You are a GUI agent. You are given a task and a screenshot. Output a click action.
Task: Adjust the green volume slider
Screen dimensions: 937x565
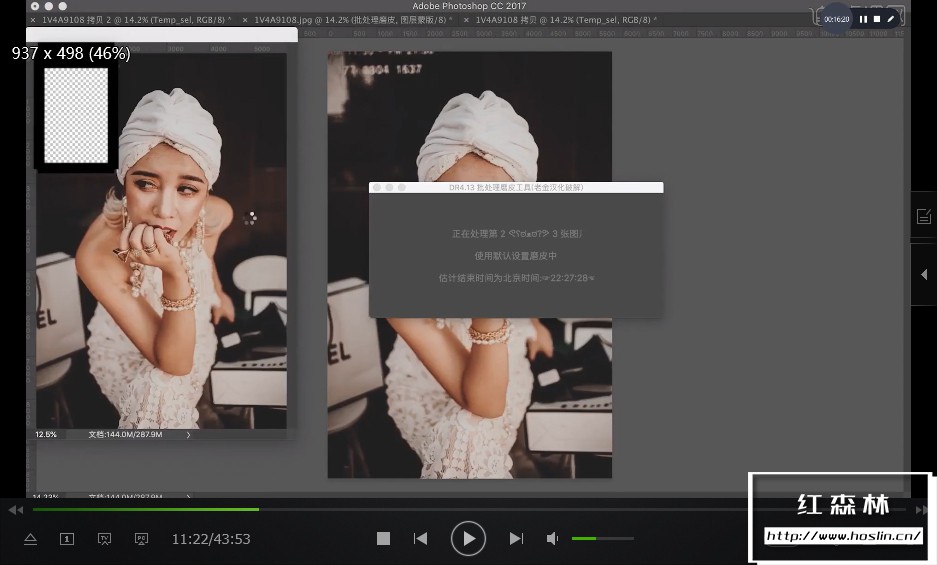click(602, 539)
